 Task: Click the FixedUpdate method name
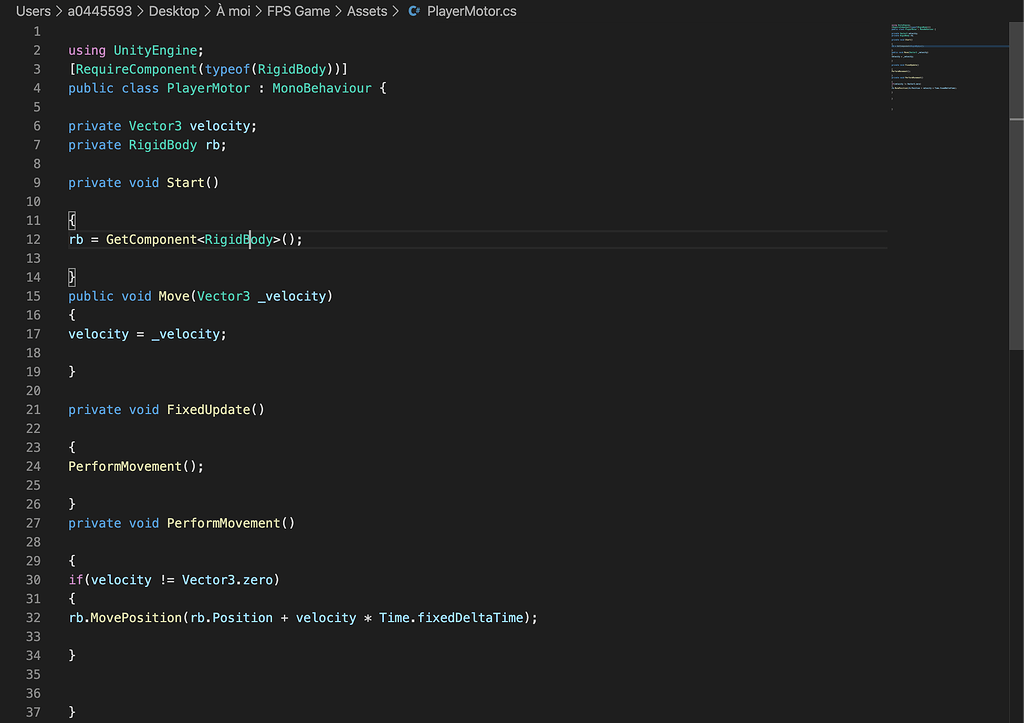point(209,408)
